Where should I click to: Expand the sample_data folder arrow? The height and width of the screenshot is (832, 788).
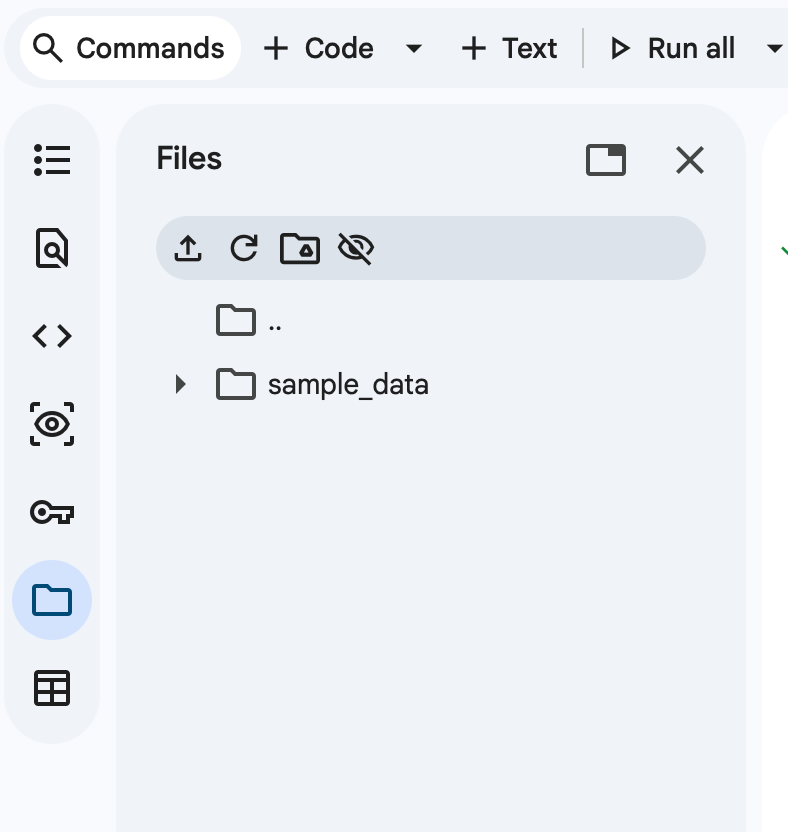tap(181, 384)
